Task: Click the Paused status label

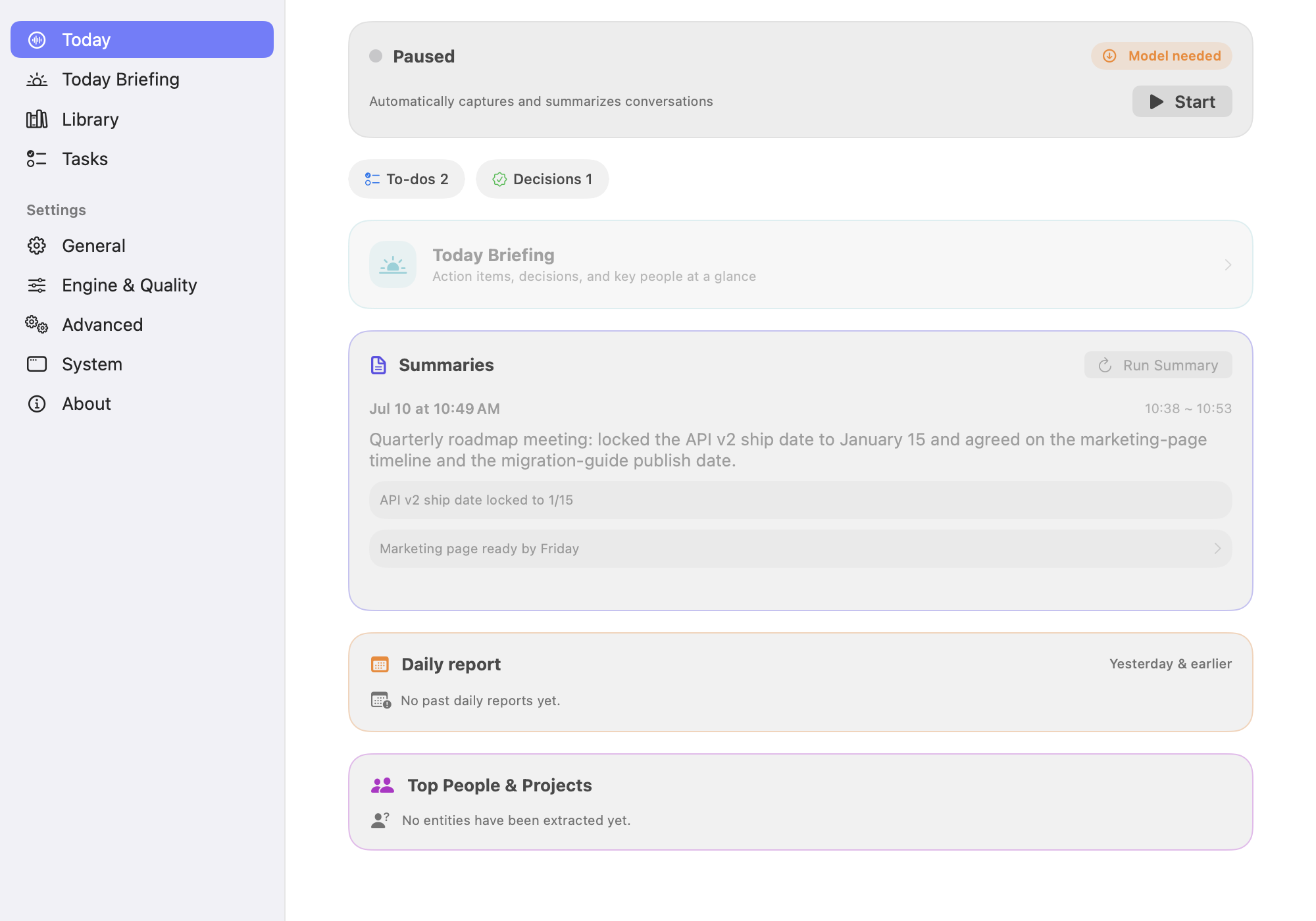Action: click(424, 56)
